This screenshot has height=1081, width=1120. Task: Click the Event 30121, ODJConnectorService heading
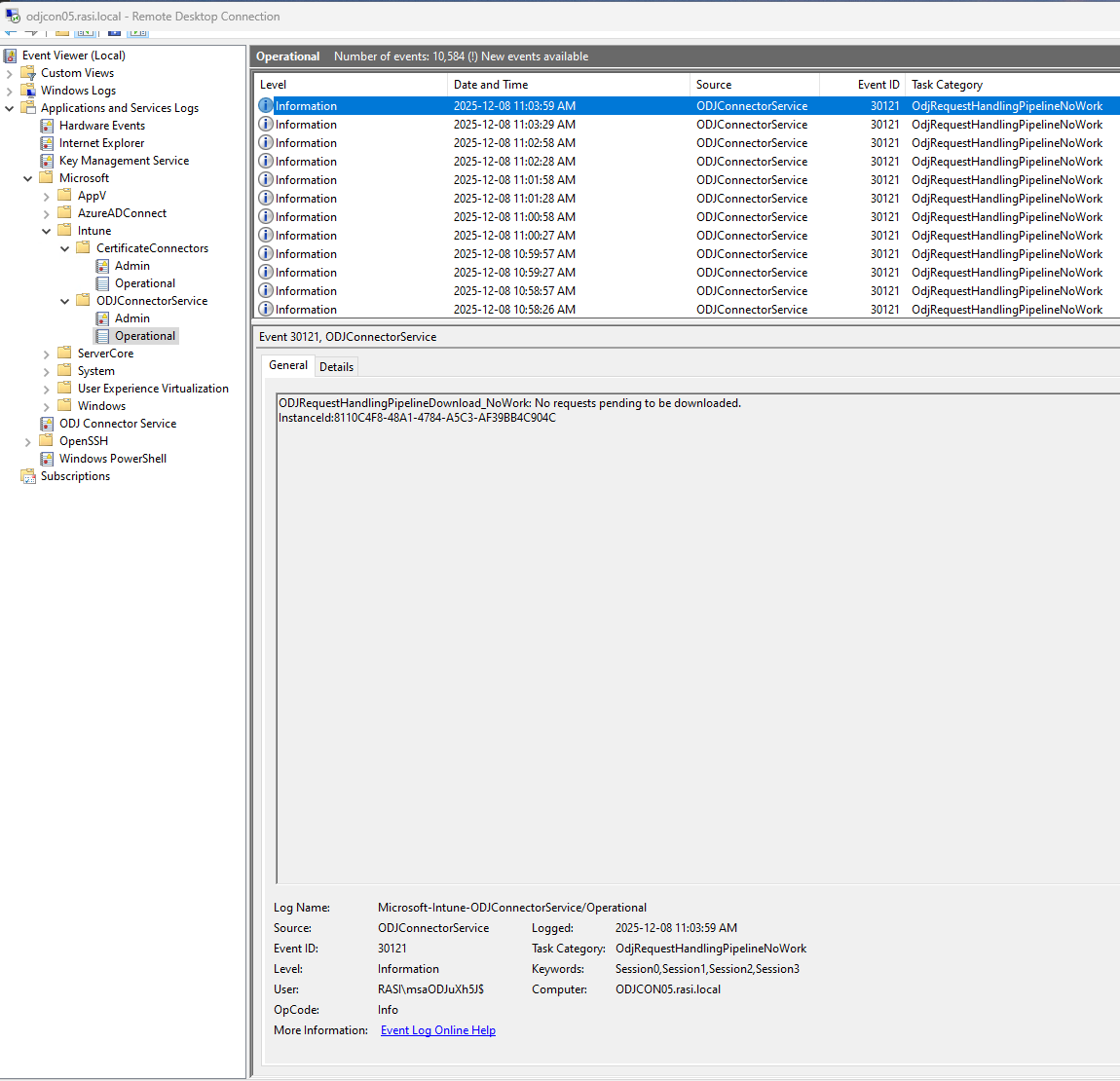(347, 337)
